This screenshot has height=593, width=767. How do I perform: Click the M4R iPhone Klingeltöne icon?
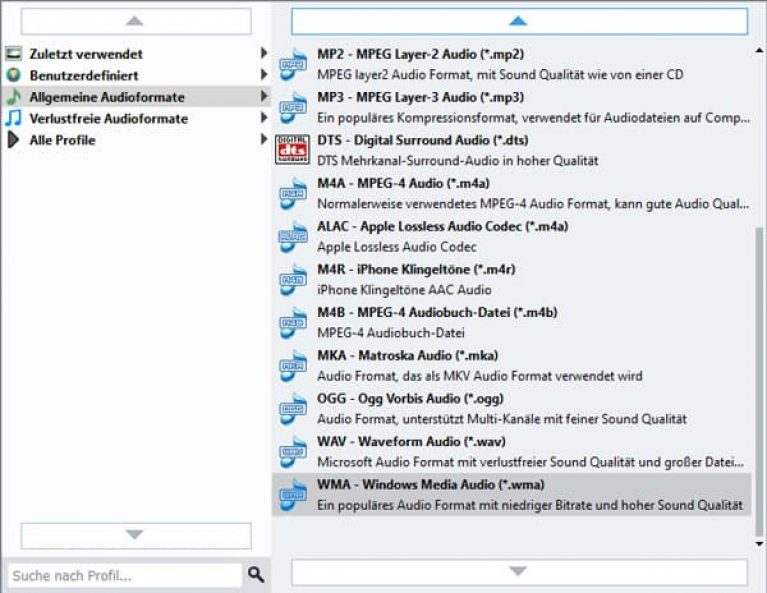point(293,279)
